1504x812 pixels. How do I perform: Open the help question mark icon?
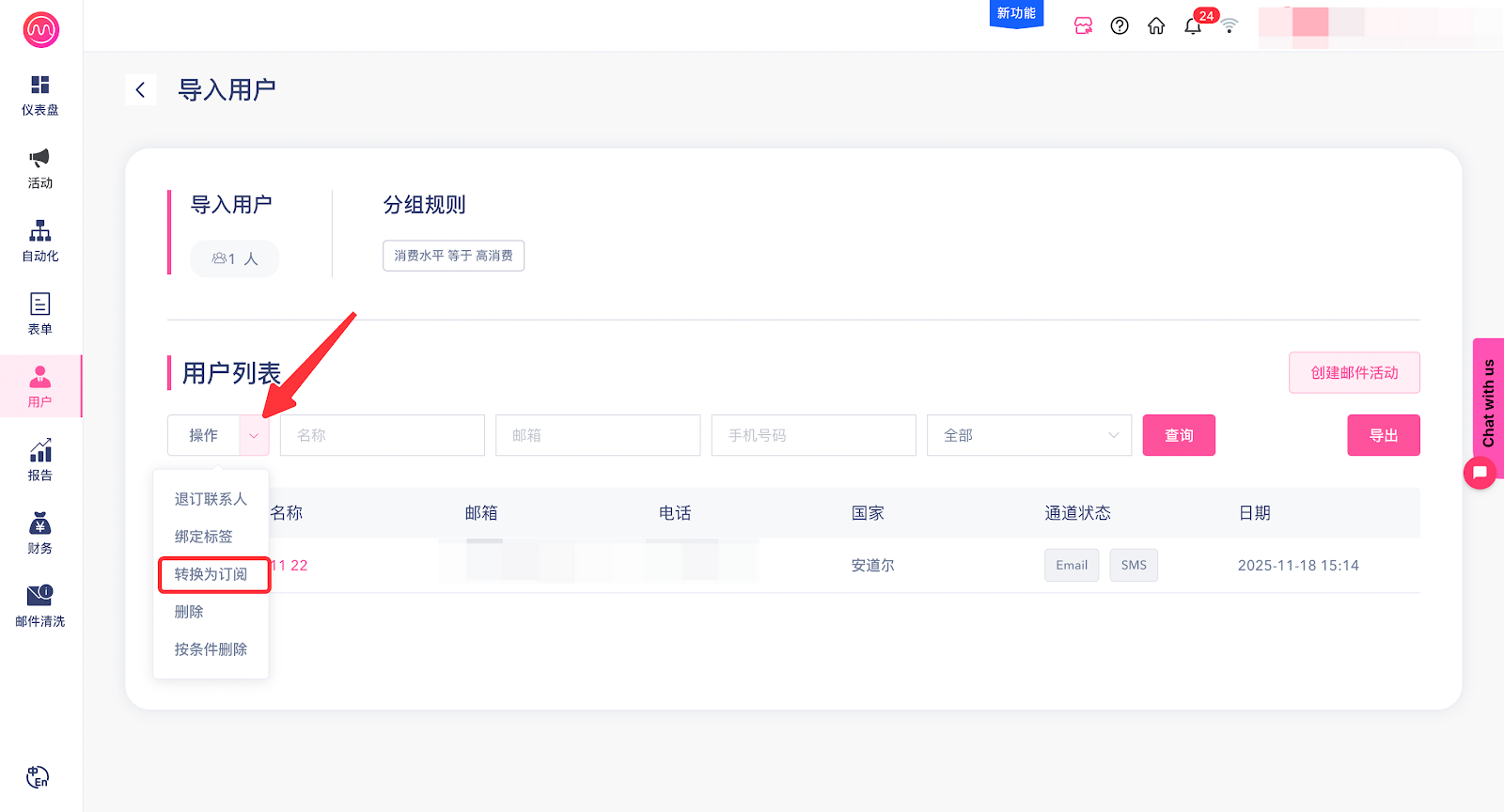[x=1120, y=26]
